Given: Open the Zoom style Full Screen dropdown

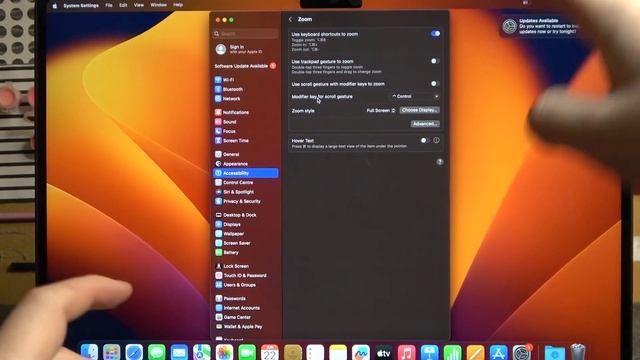Looking at the screenshot, I should [x=380, y=111].
